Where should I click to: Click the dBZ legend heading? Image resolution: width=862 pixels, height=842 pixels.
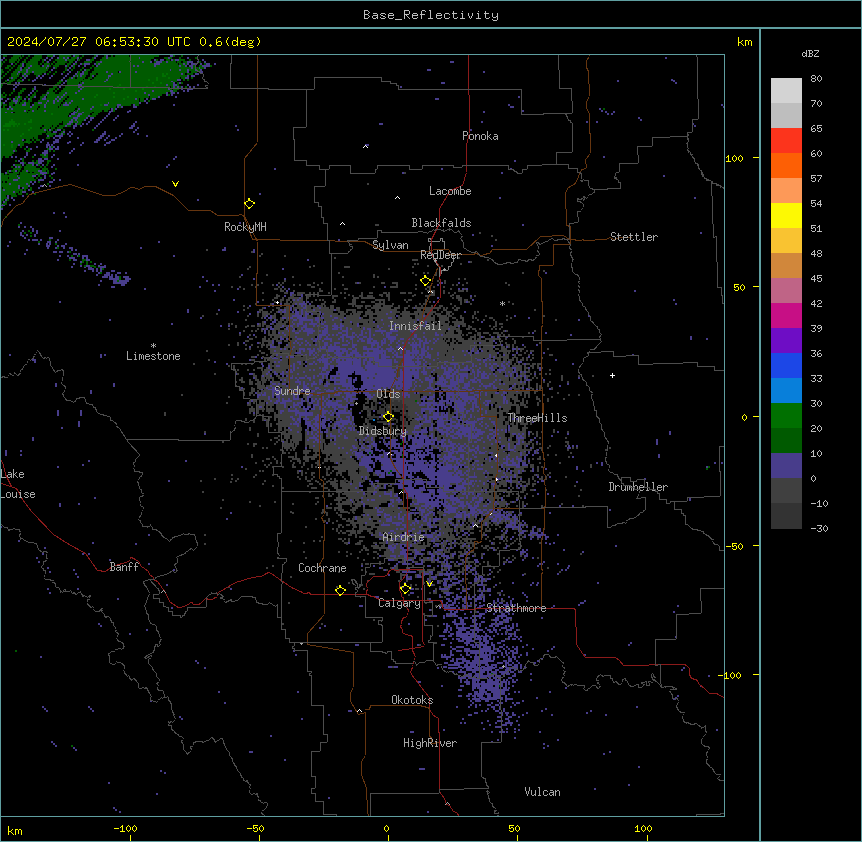coord(810,54)
